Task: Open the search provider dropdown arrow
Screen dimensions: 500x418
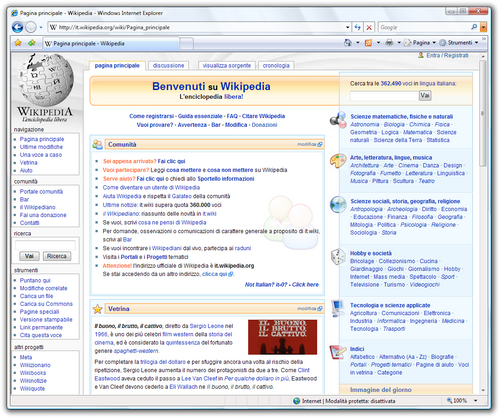Action: (483, 27)
